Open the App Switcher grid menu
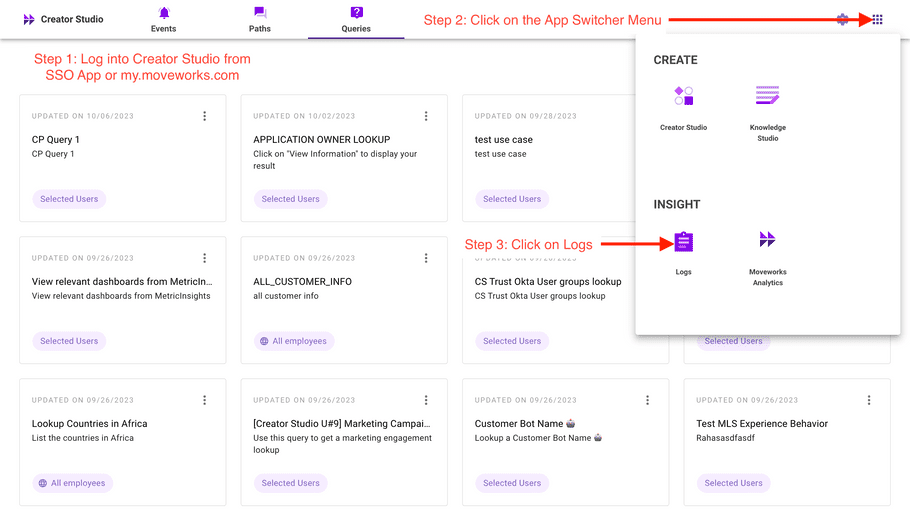Image resolution: width=910 pixels, height=518 pixels. pos(877,20)
